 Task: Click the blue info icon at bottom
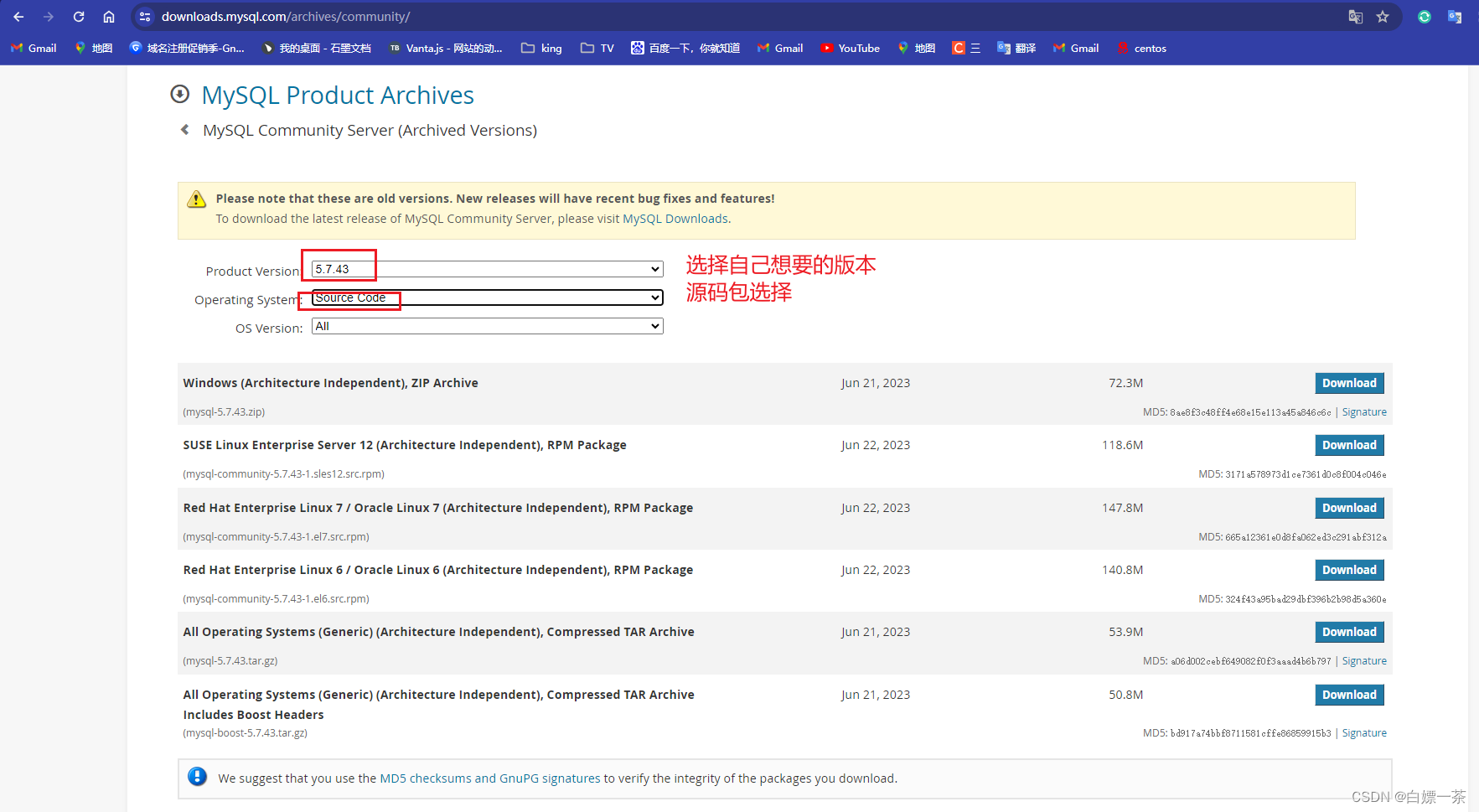click(197, 777)
